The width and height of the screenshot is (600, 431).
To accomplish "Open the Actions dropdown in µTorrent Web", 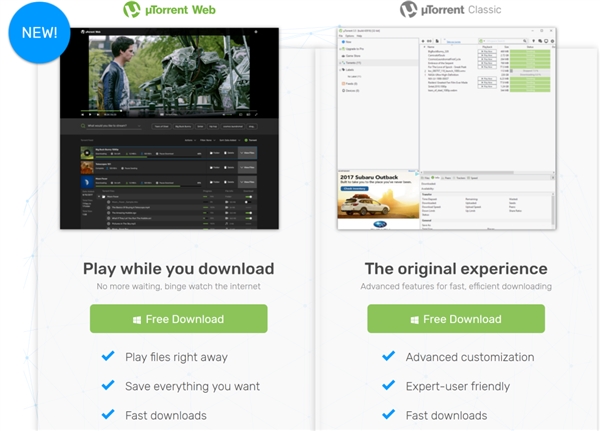I will 191,140.
